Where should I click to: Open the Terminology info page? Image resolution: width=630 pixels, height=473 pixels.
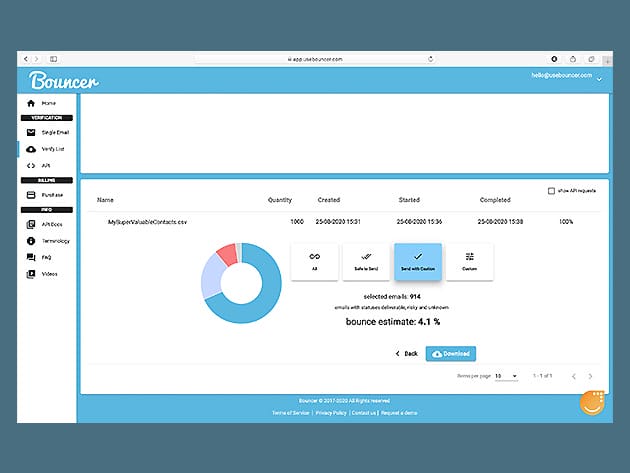click(x=55, y=241)
